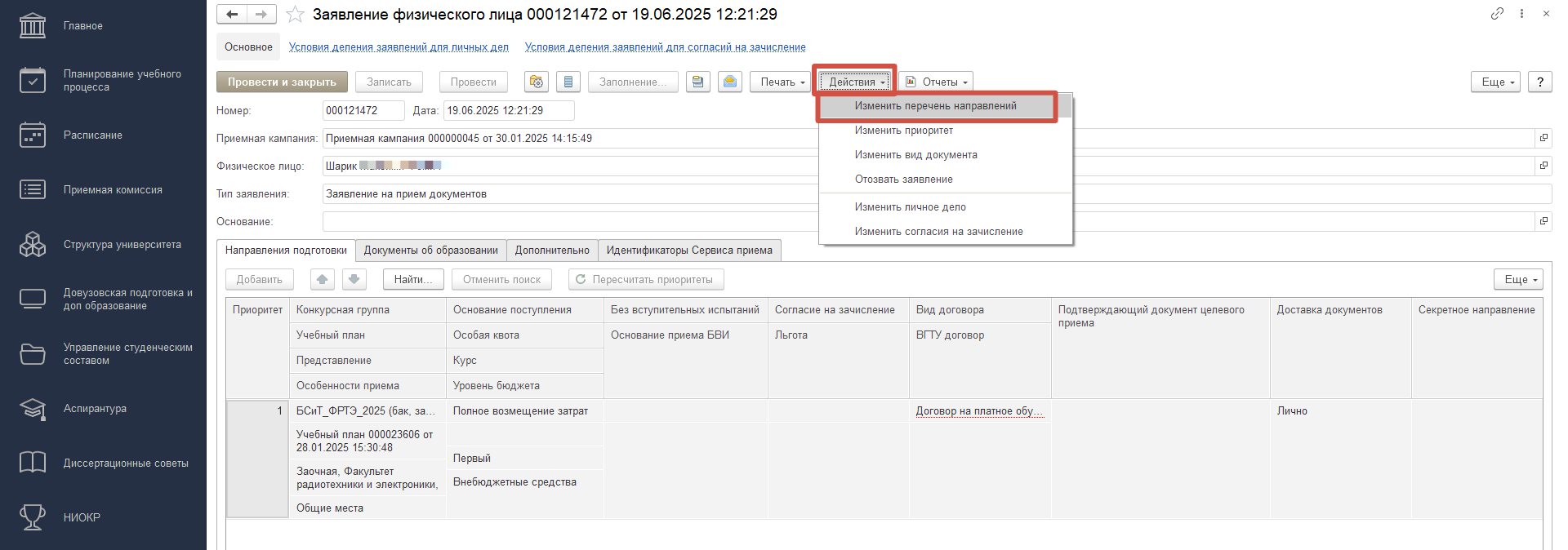Switch to Документы об образовании tab
Viewport: 1568px width, 550px height.
click(x=430, y=251)
